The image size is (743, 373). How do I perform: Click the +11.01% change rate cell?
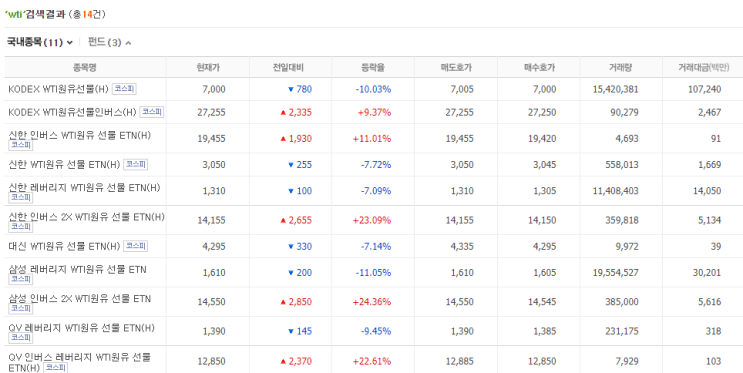[x=372, y=139]
